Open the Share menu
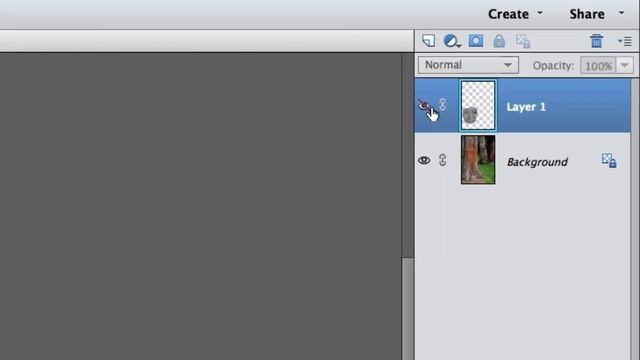Screen dimensions: 640x360 597,14
